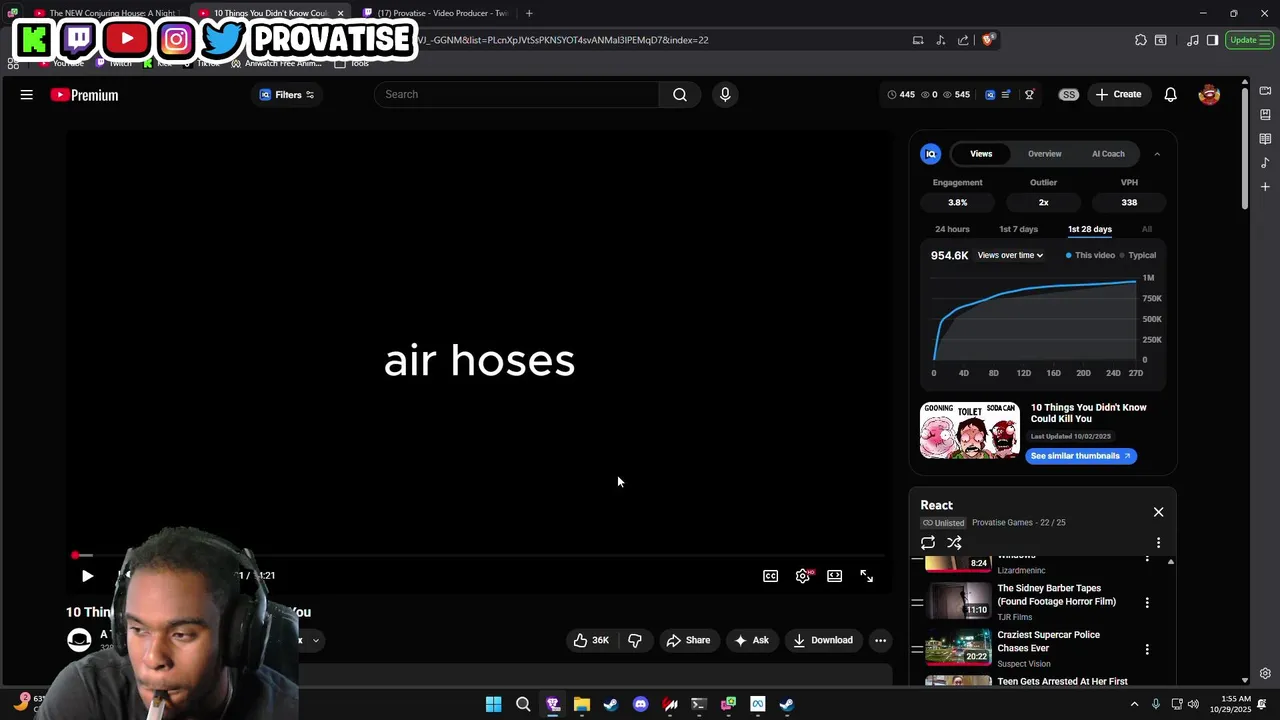
Task: Open browser extensions puzzle icon
Action: [1141, 40]
